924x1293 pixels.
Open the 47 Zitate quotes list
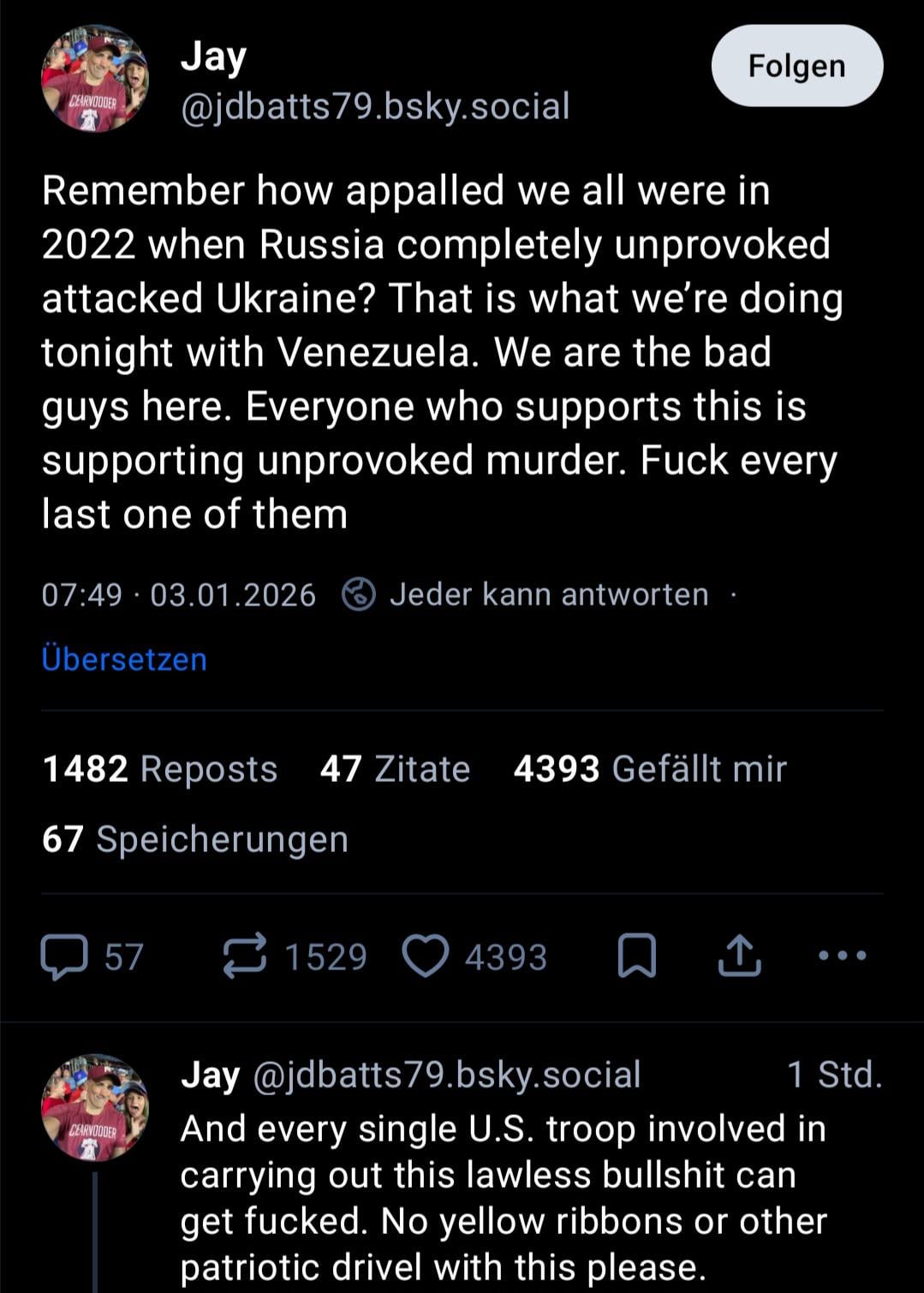click(395, 769)
